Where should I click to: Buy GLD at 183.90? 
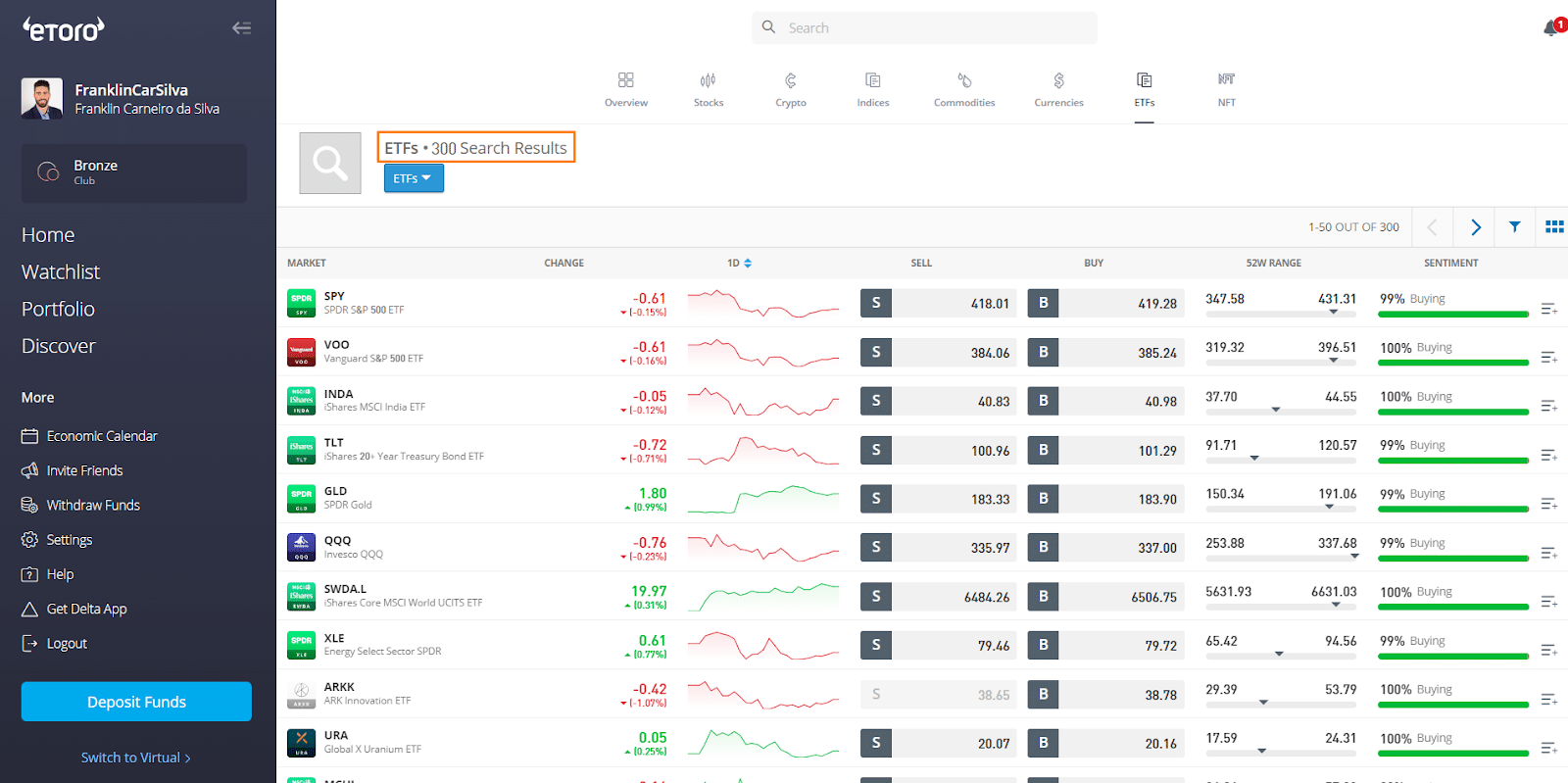tap(1105, 499)
